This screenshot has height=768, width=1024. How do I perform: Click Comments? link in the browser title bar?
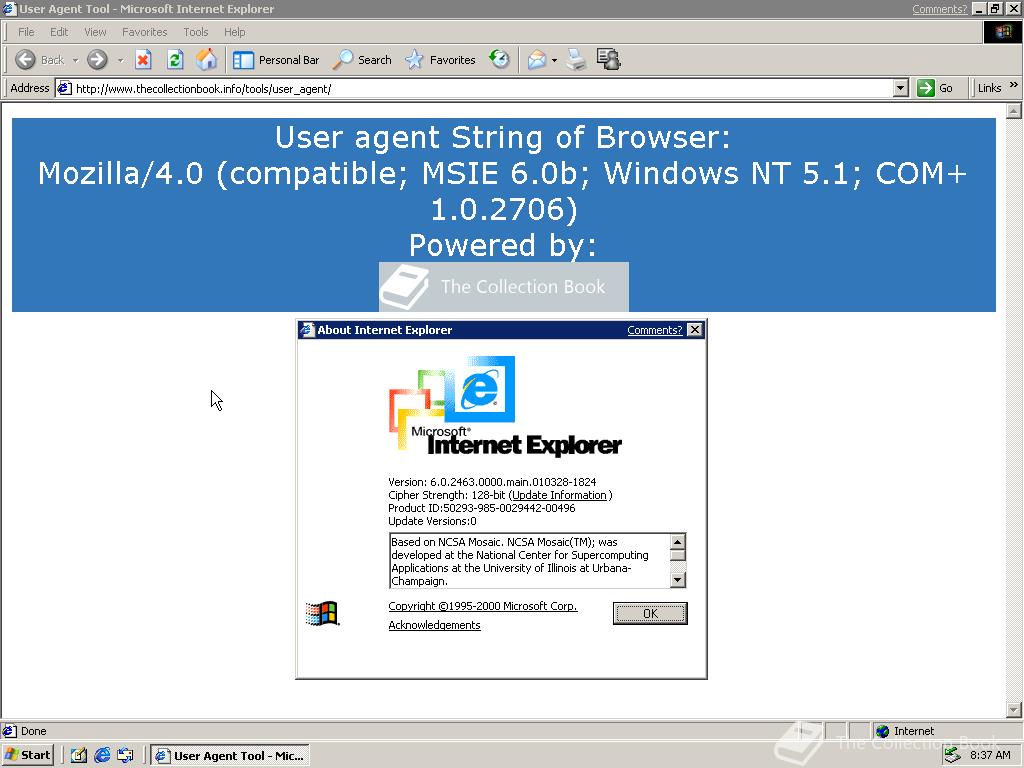point(939,9)
